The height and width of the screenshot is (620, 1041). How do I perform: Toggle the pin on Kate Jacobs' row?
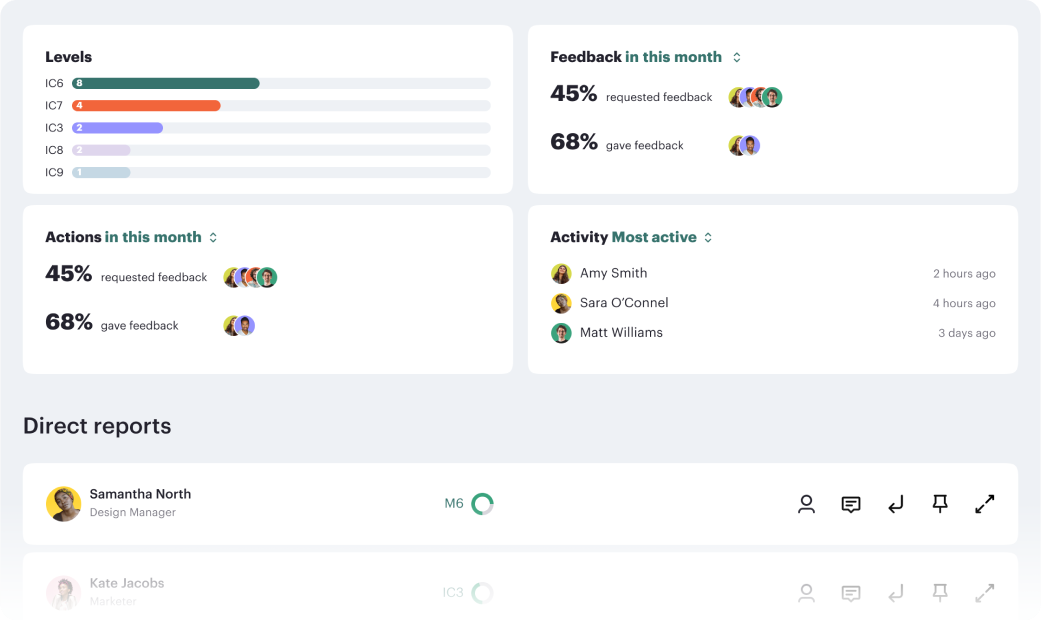[940, 593]
